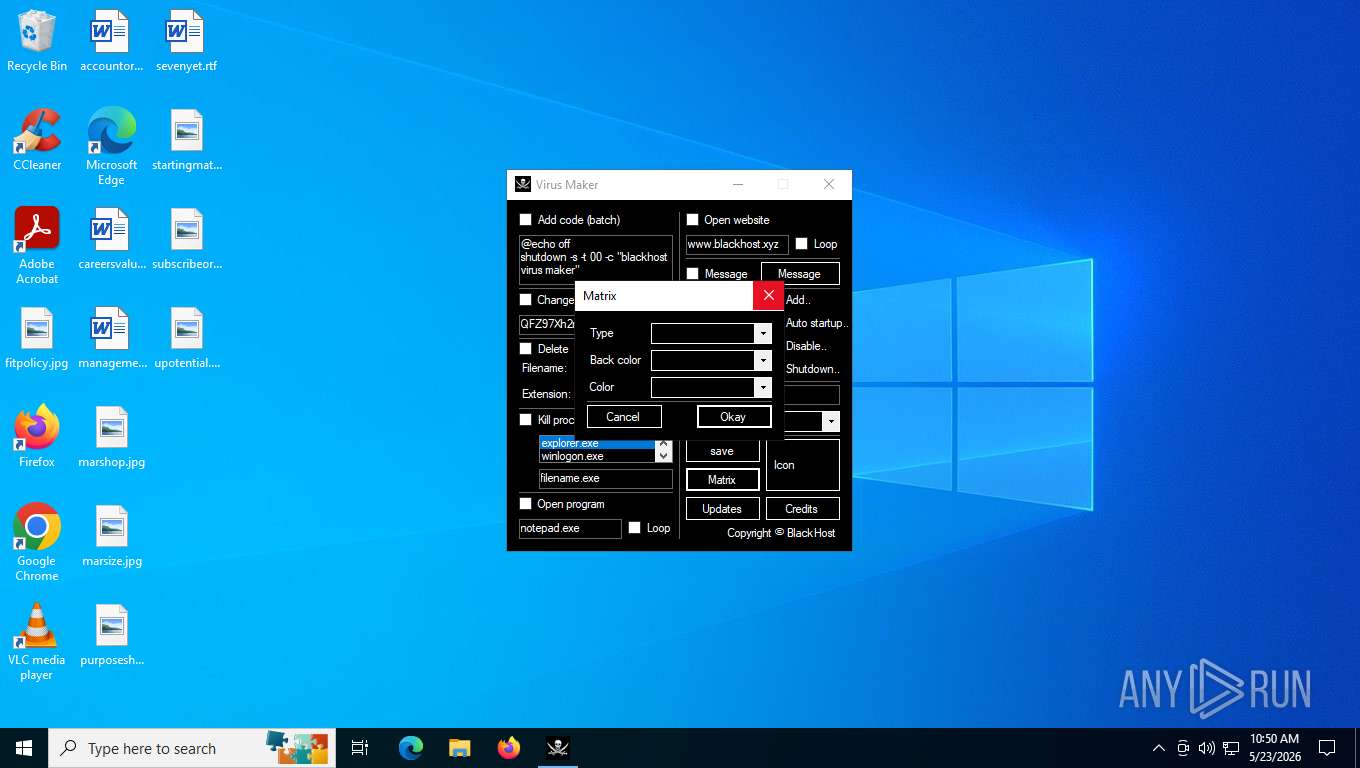
Task: Click the volume speaker tray icon
Action: 1206,748
